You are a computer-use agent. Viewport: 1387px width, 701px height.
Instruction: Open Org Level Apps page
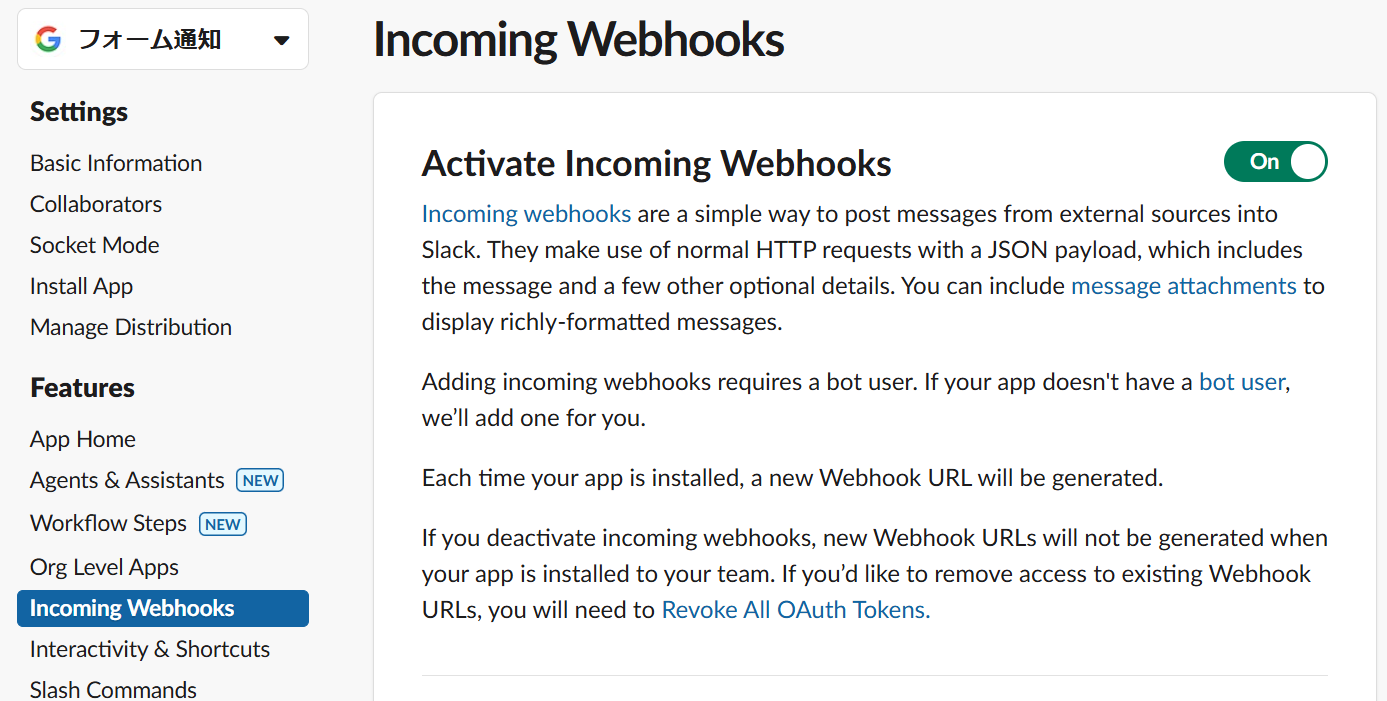[105, 567]
